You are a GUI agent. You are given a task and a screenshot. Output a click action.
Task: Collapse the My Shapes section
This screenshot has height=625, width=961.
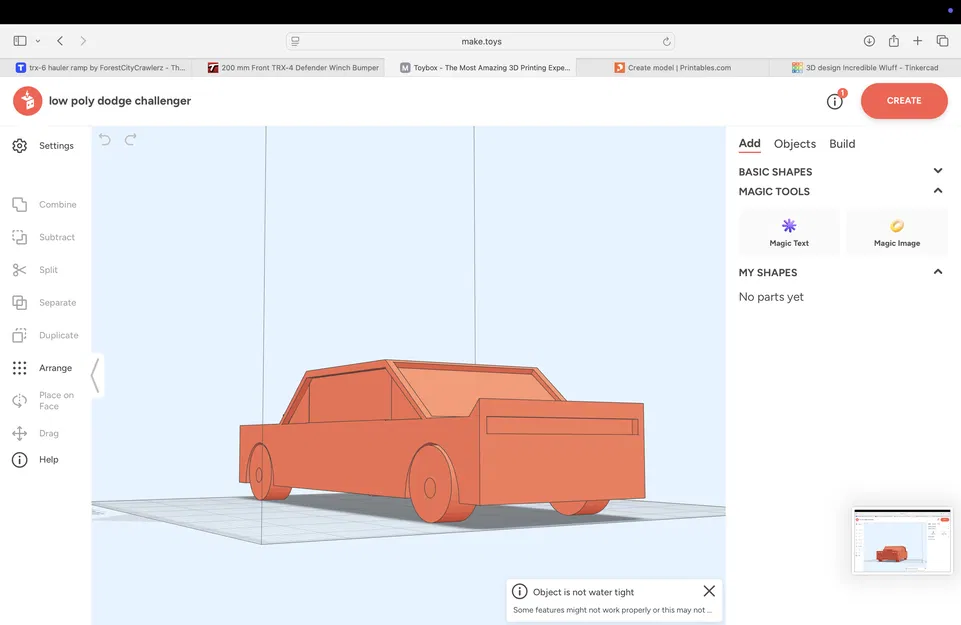tap(938, 271)
